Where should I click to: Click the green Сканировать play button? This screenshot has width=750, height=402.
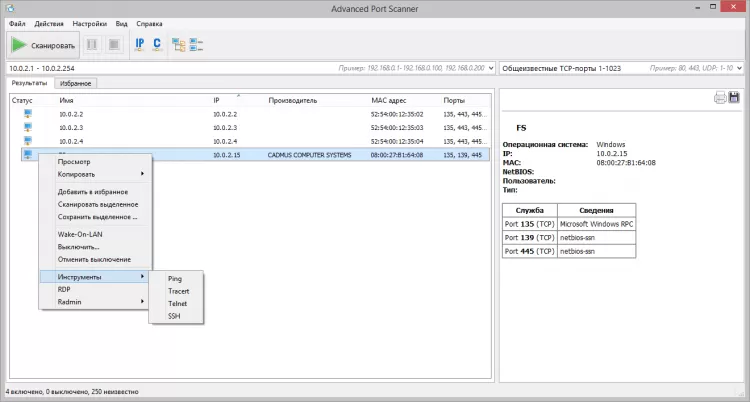pos(43,44)
